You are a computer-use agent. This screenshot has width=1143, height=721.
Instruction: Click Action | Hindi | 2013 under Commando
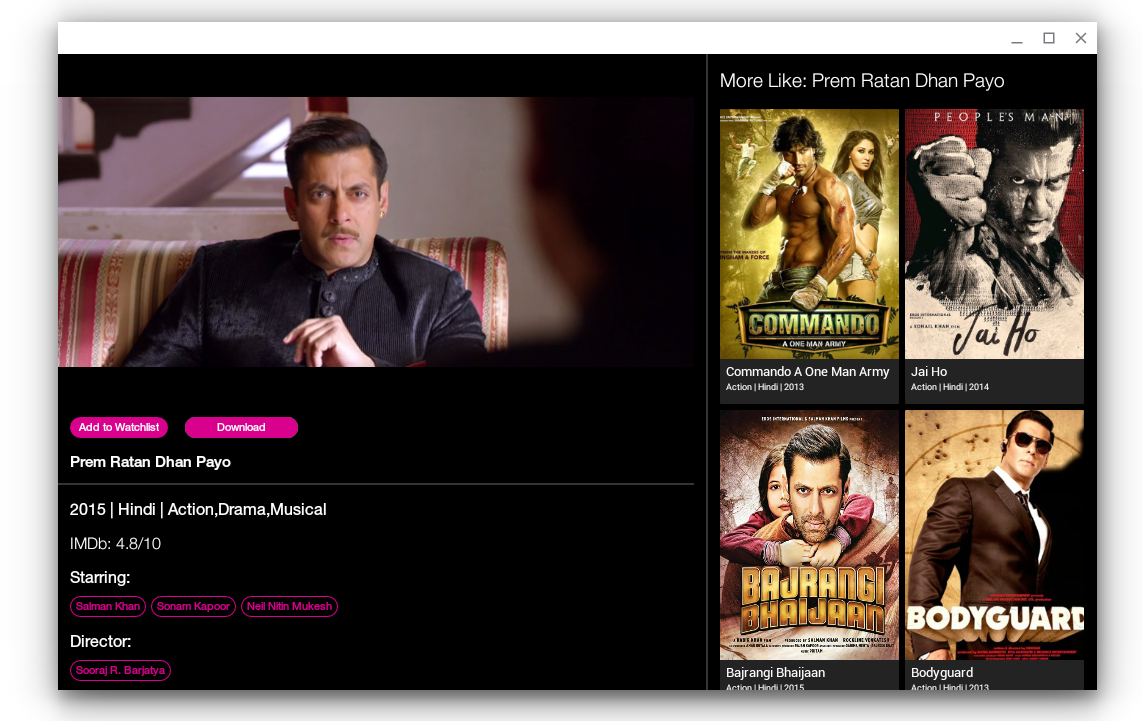765,387
